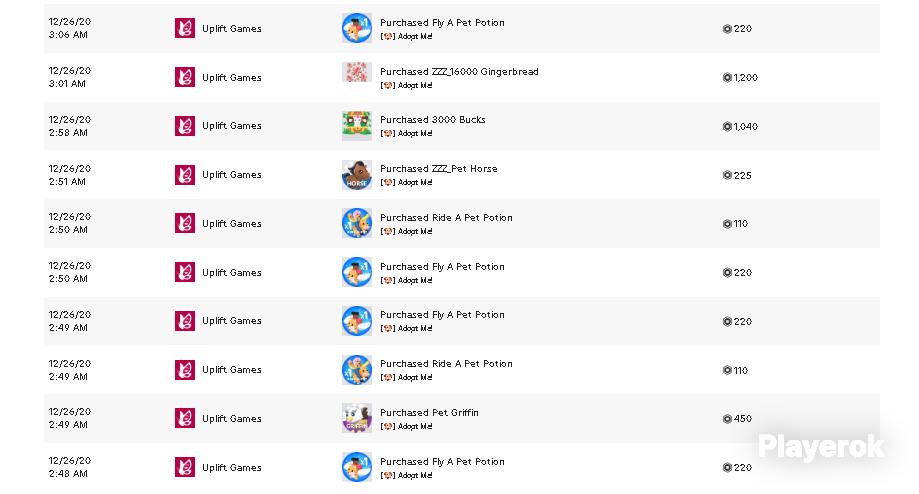This screenshot has width=919, height=494.
Task: Click Ride A Pet Potion icon at 2:50 AM
Action: coord(356,223)
